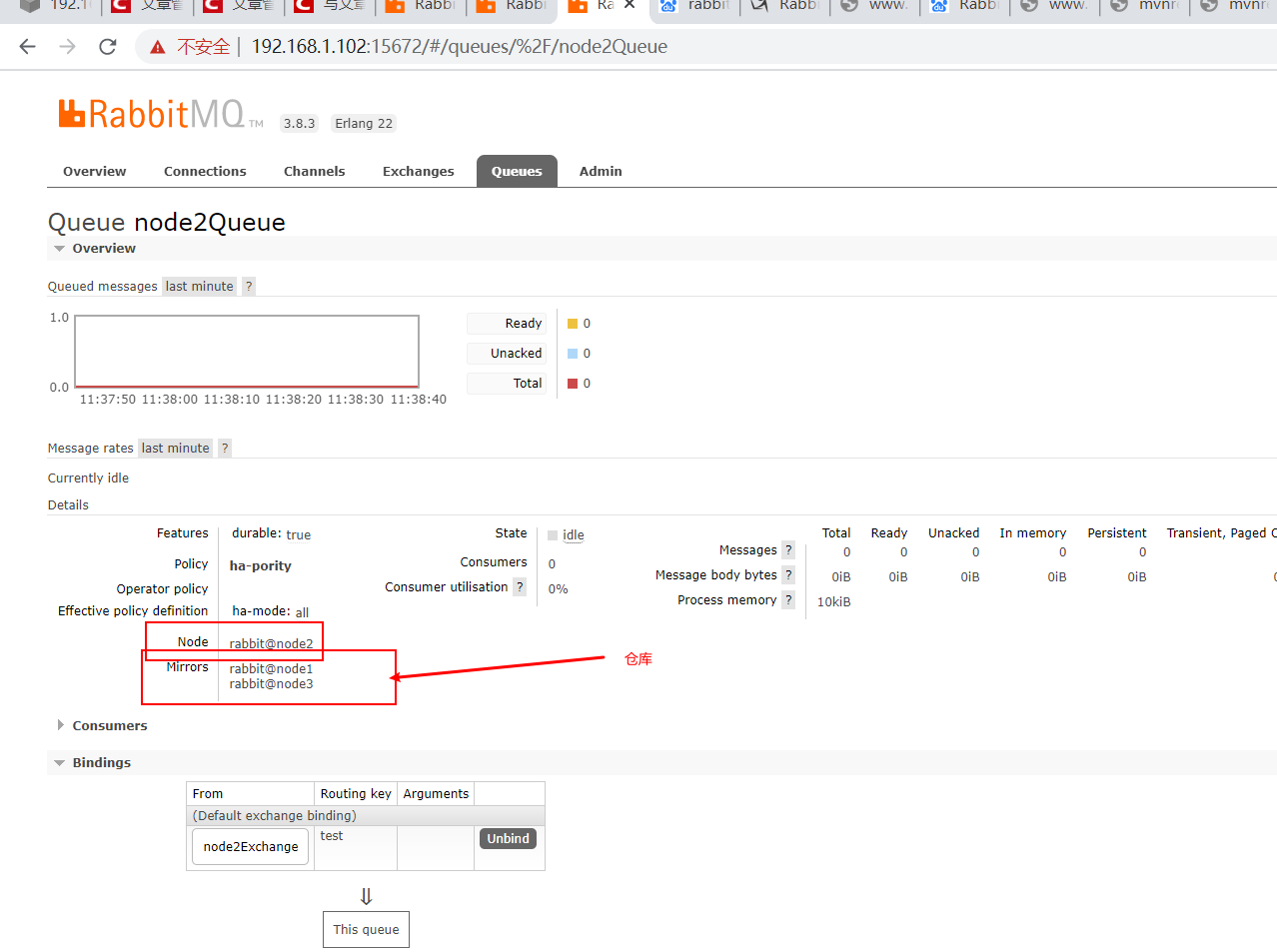1277x952 pixels.
Task: Change Message rates last minute range
Action: pyautogui.click(x=176, y=448)
